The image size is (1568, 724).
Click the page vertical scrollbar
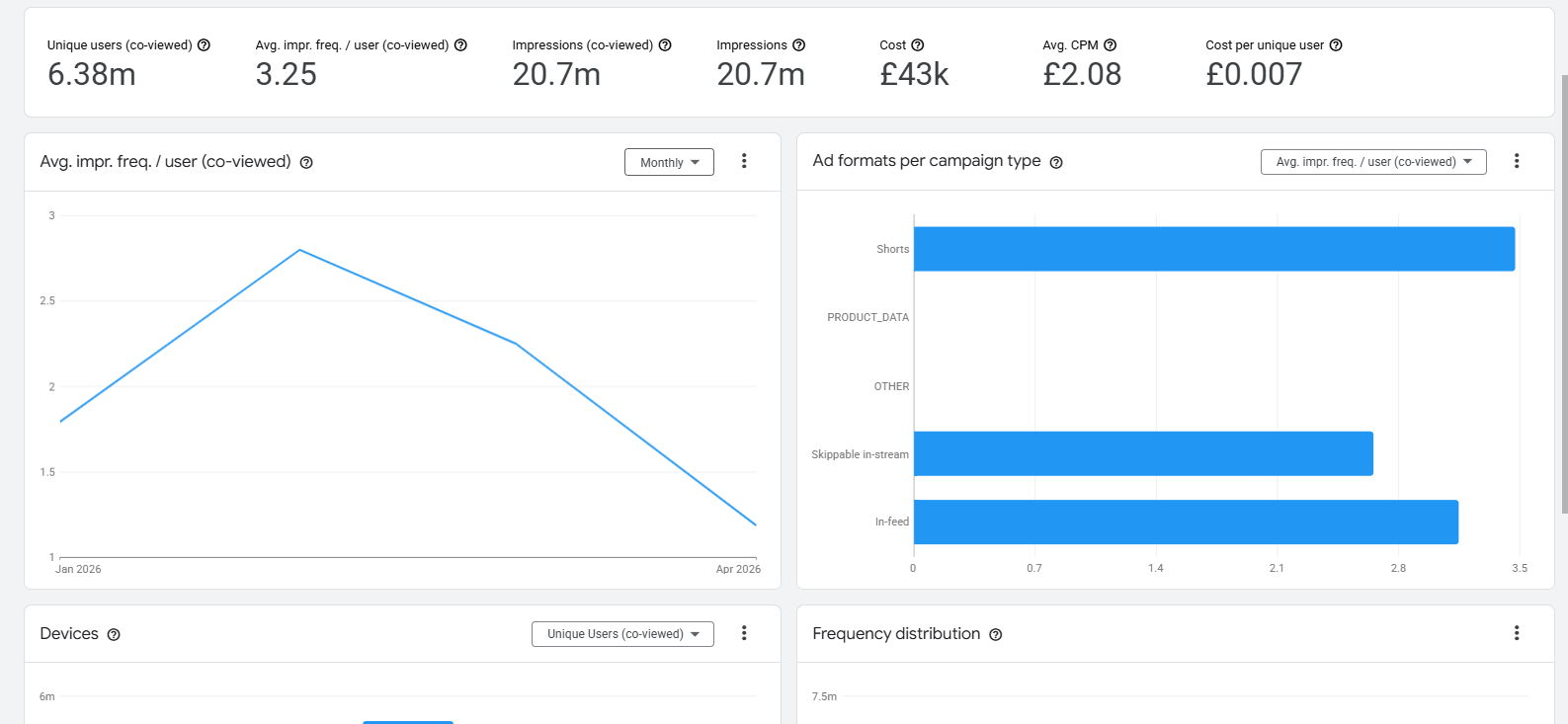pos(1563,296)
